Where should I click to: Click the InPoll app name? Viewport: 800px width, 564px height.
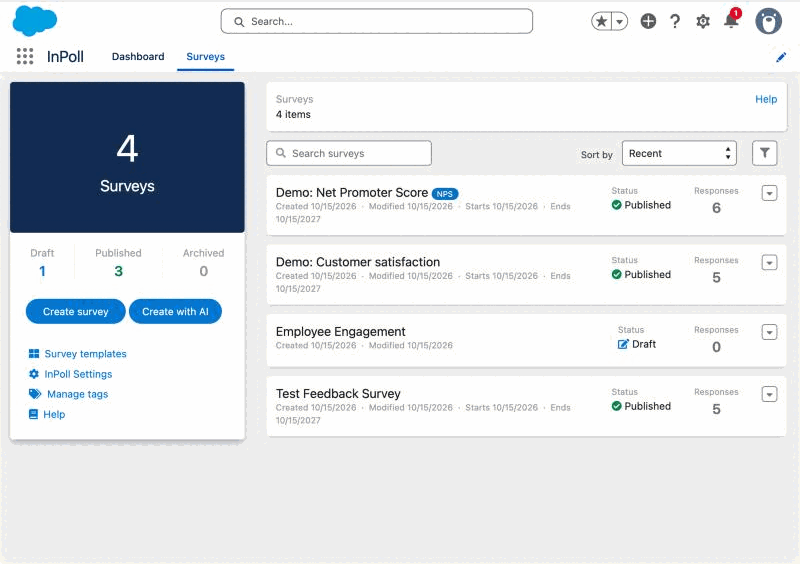[x=65, y=57]
